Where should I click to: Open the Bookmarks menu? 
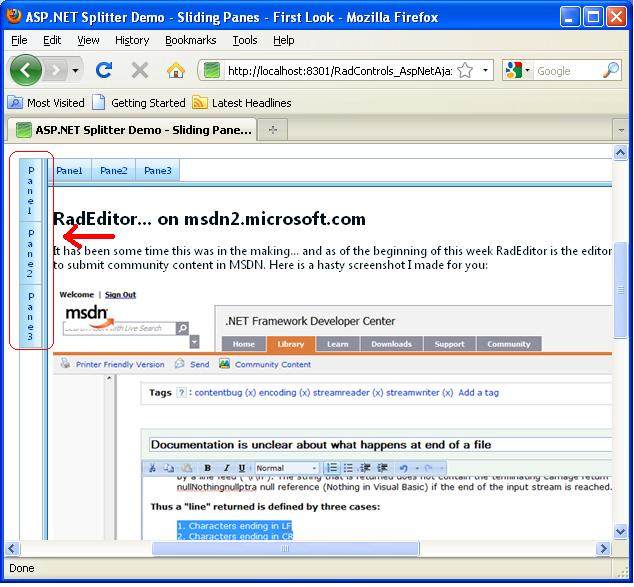190,40
